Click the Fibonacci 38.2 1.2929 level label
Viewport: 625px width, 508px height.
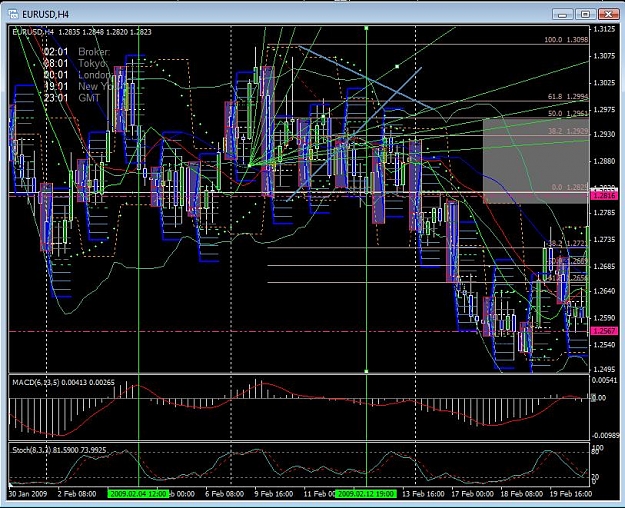(568, 131)
